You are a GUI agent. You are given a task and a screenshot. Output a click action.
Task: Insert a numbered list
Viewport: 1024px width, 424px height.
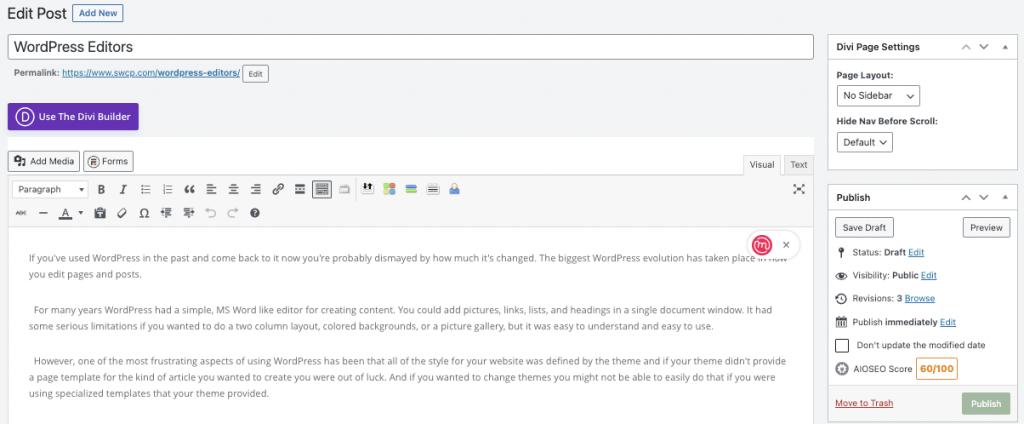pos(167,189)
